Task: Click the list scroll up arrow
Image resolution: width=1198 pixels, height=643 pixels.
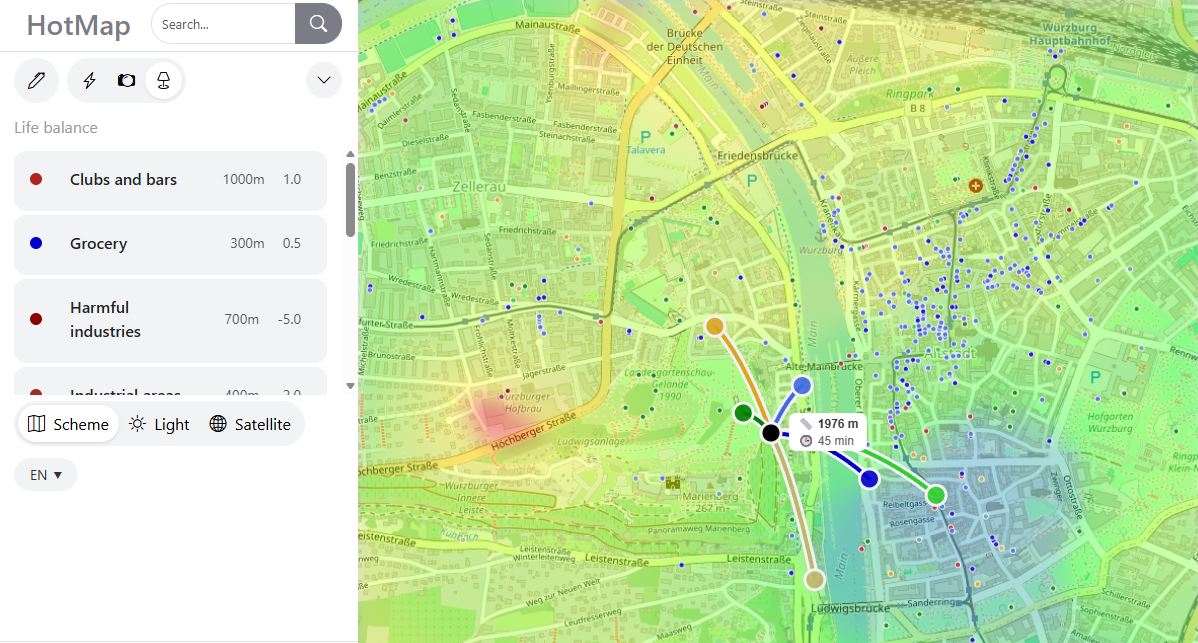Action: 350,154
